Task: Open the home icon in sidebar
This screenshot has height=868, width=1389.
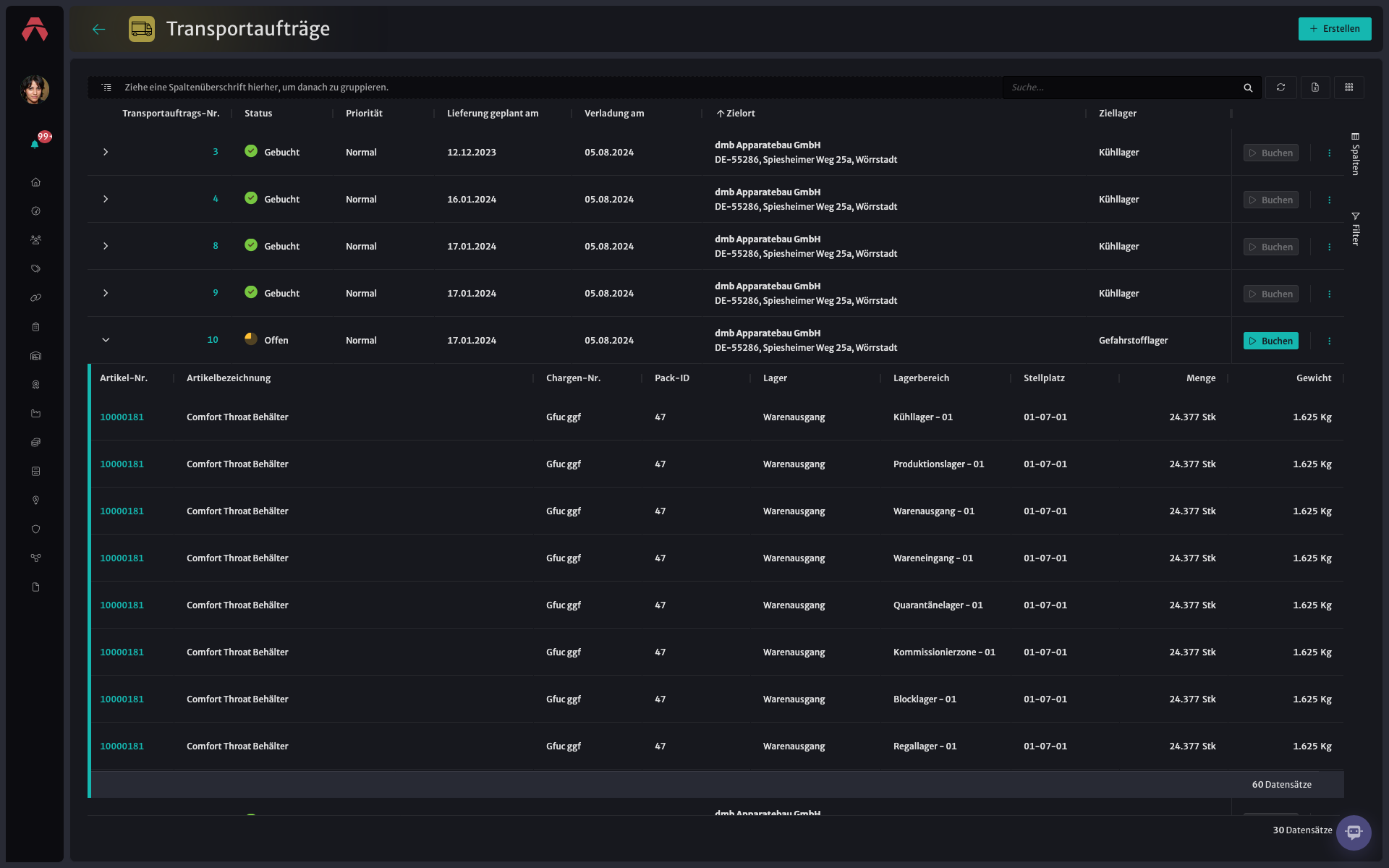Action: pos(35,182)
